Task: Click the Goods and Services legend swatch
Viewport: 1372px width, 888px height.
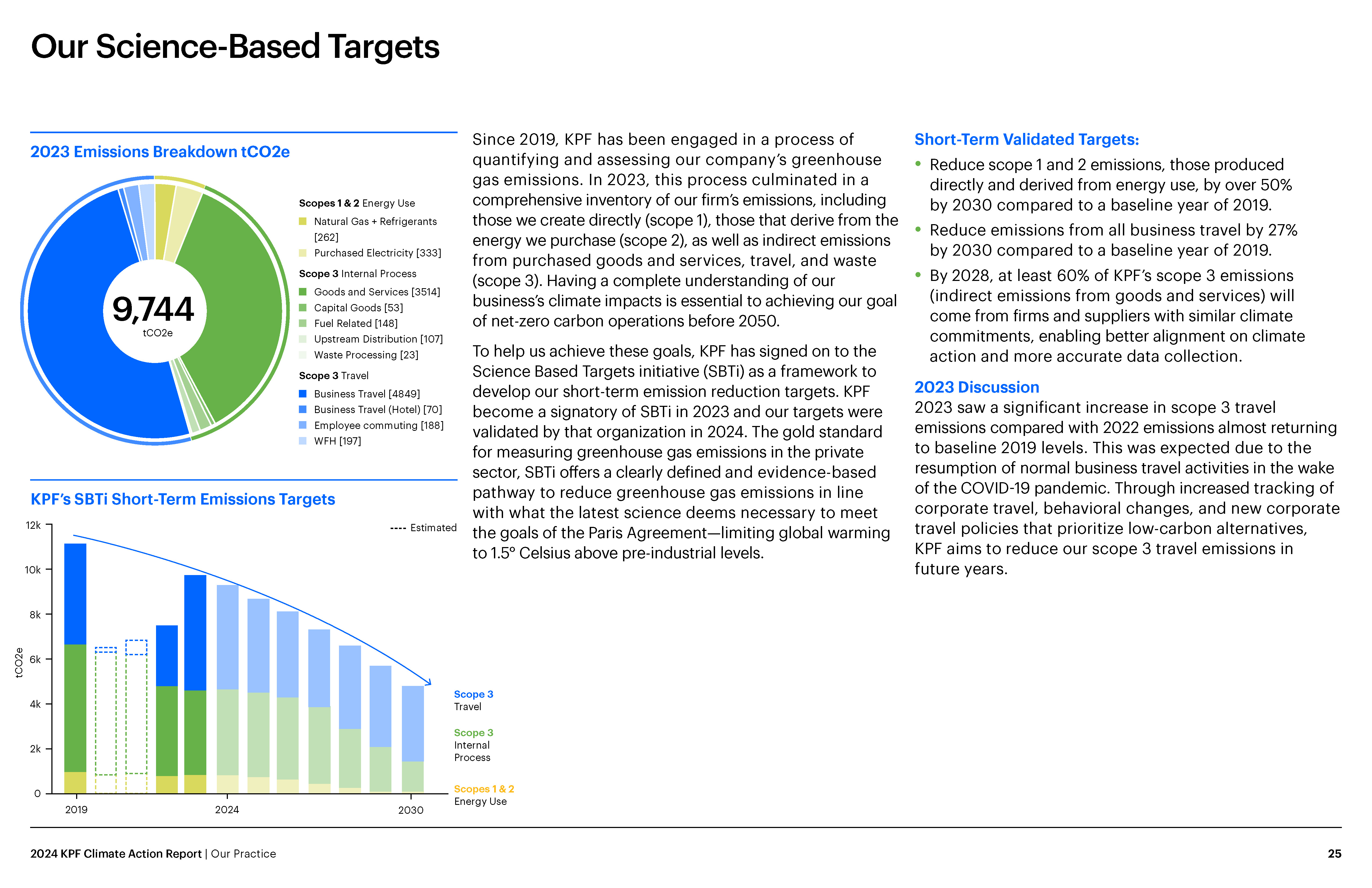Action: [x=303, y=292]
